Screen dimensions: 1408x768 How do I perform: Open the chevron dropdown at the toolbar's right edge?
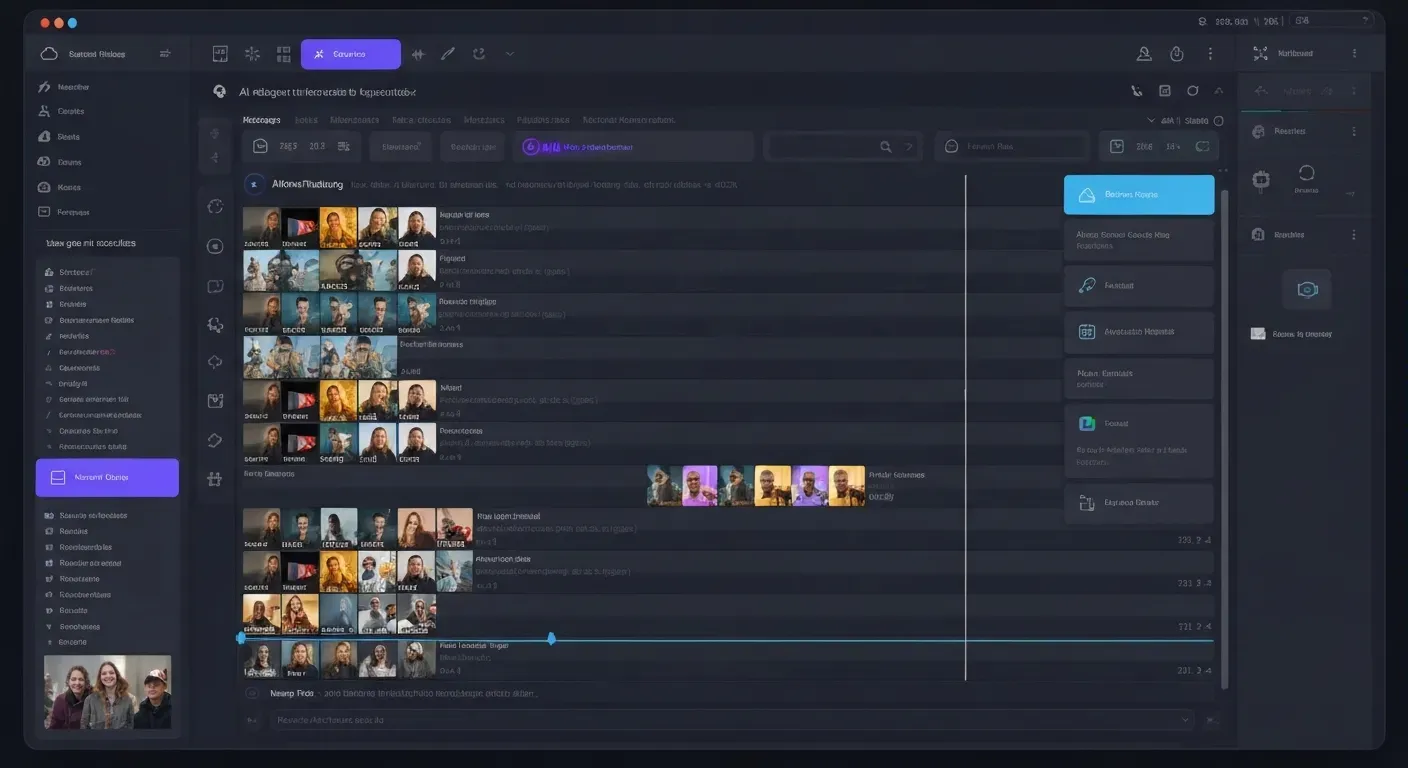point(510,53)
